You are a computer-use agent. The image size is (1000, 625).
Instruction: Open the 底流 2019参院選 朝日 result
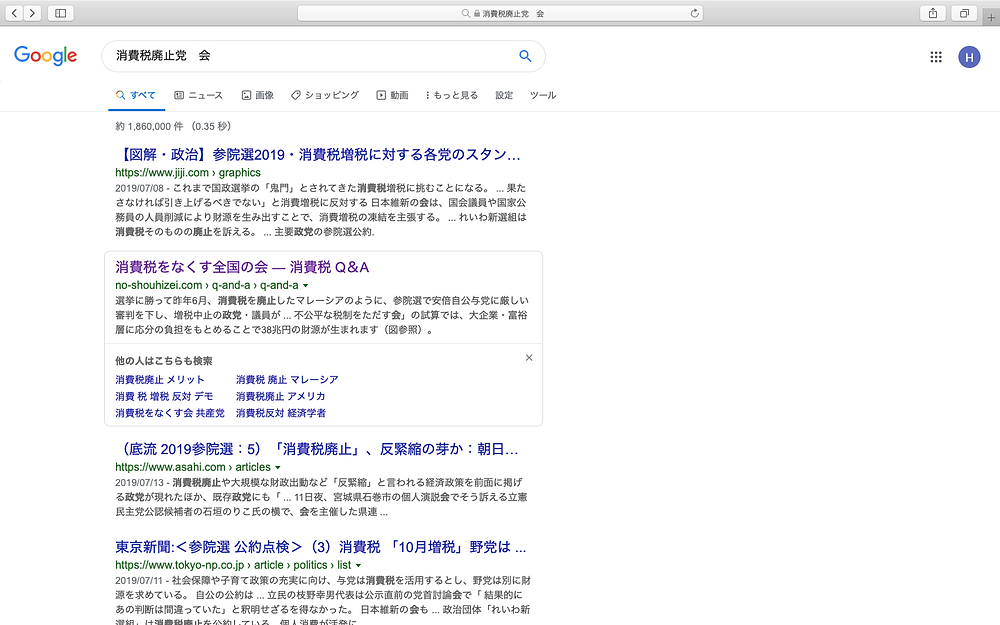316,449
